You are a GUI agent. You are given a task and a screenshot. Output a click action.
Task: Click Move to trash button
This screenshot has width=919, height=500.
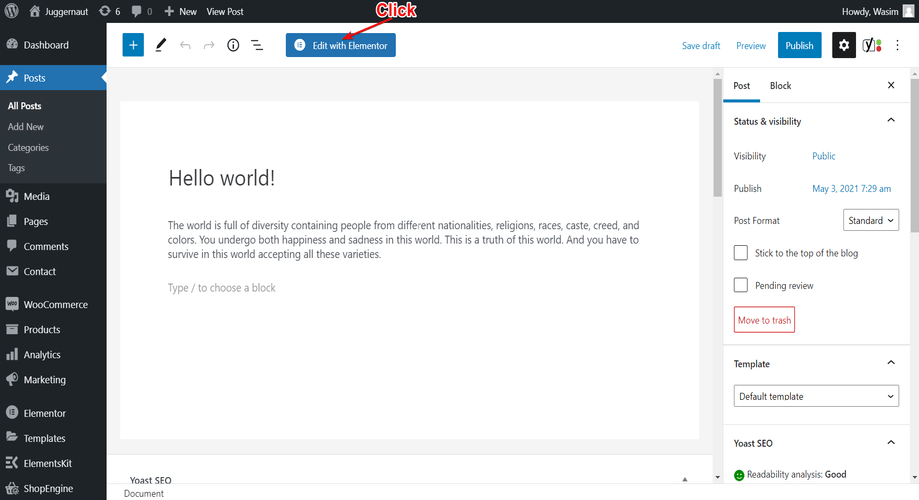(x=764, y=320)
